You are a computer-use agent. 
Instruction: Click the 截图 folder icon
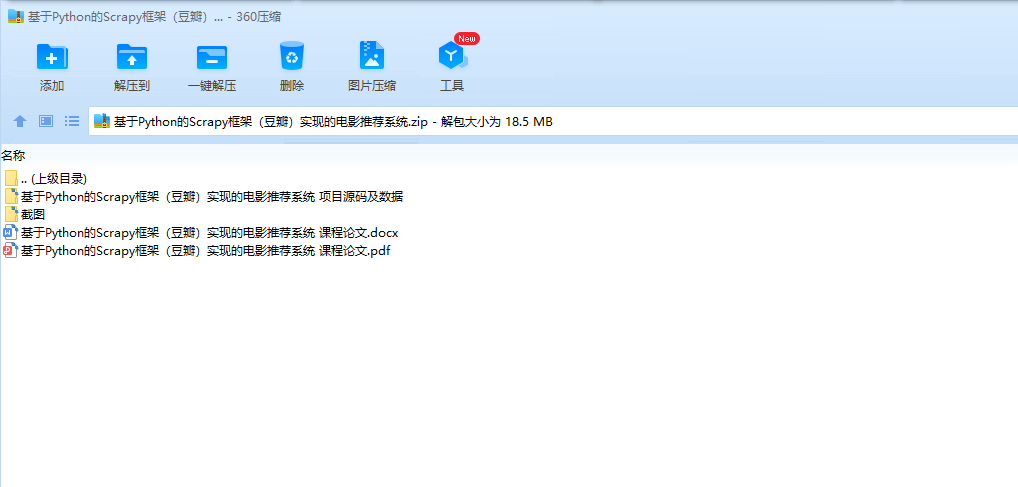tap(11, 214)
